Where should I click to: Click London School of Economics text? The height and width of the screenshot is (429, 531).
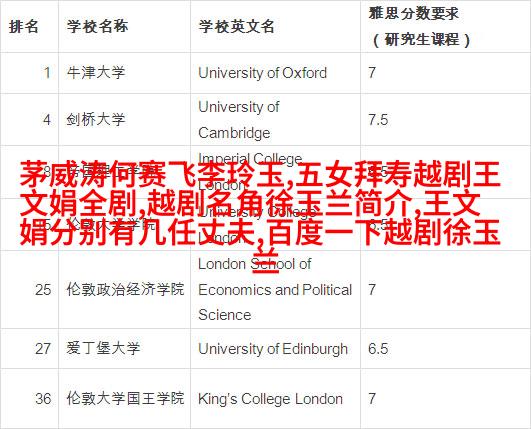[275, 289]
